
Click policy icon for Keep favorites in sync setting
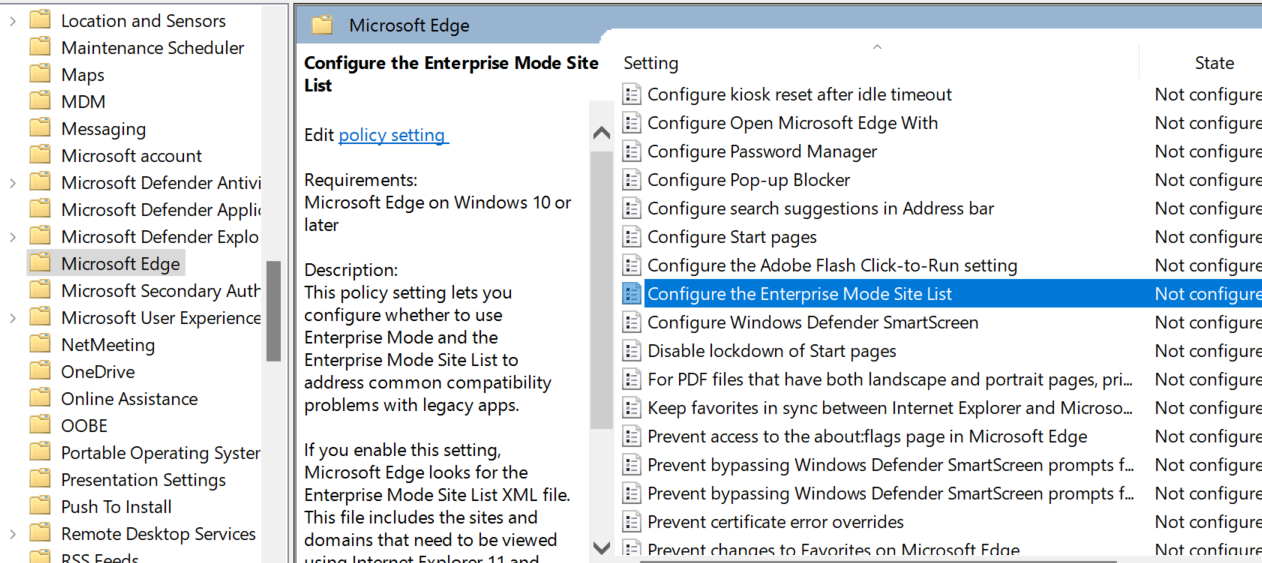(x=631, y=408)
